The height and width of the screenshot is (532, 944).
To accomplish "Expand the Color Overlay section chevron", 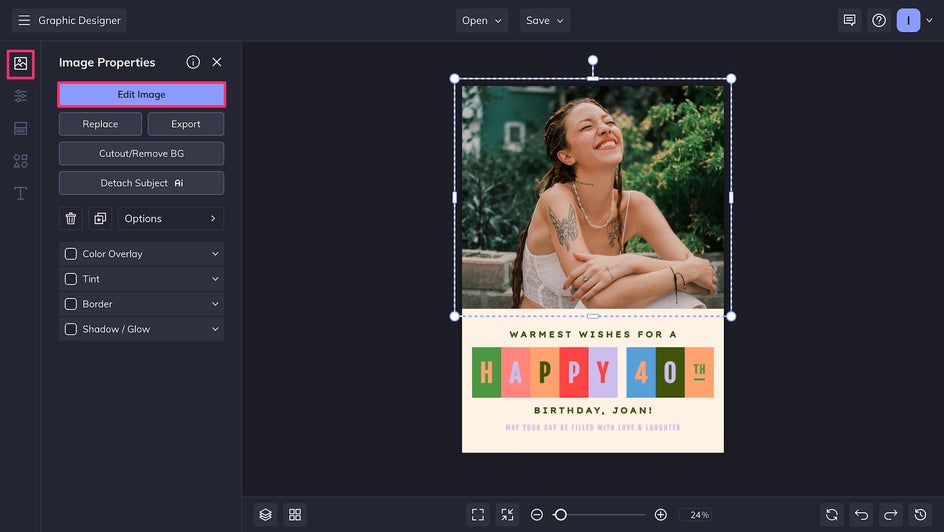I will pos(215,254).
